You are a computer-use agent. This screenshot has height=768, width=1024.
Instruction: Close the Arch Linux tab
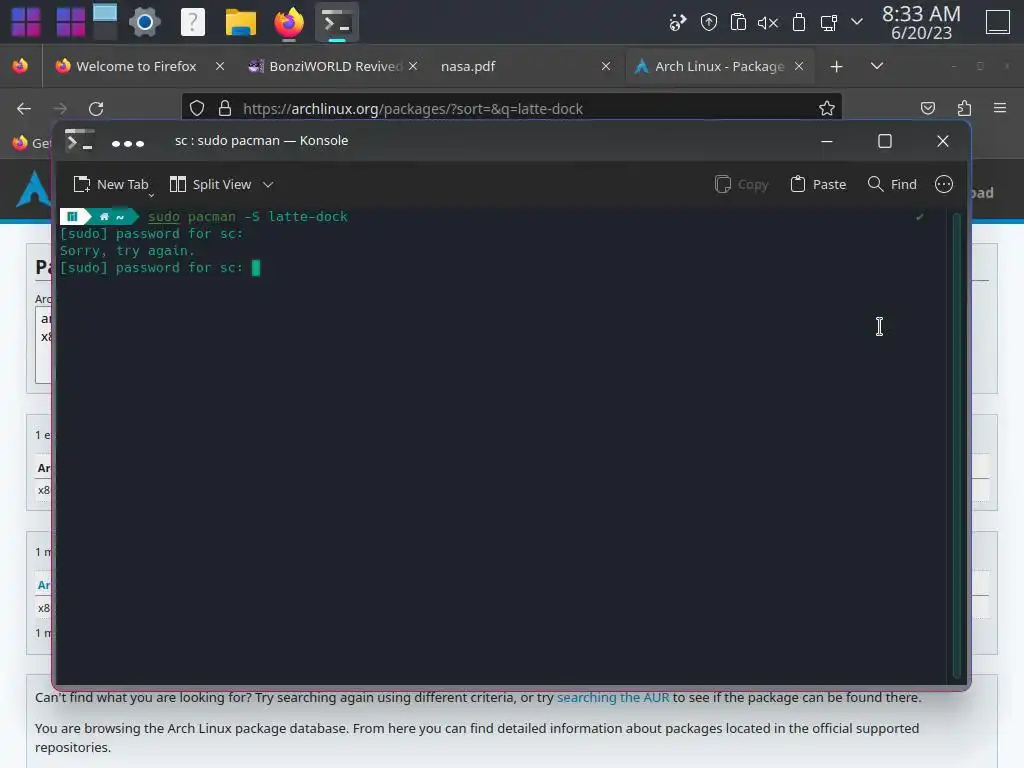coord(799,66)
